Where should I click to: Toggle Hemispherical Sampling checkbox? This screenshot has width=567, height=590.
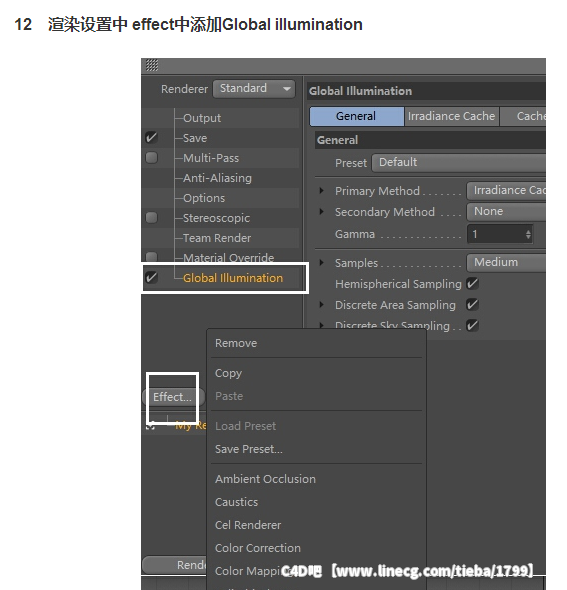(x=472, y=283)
